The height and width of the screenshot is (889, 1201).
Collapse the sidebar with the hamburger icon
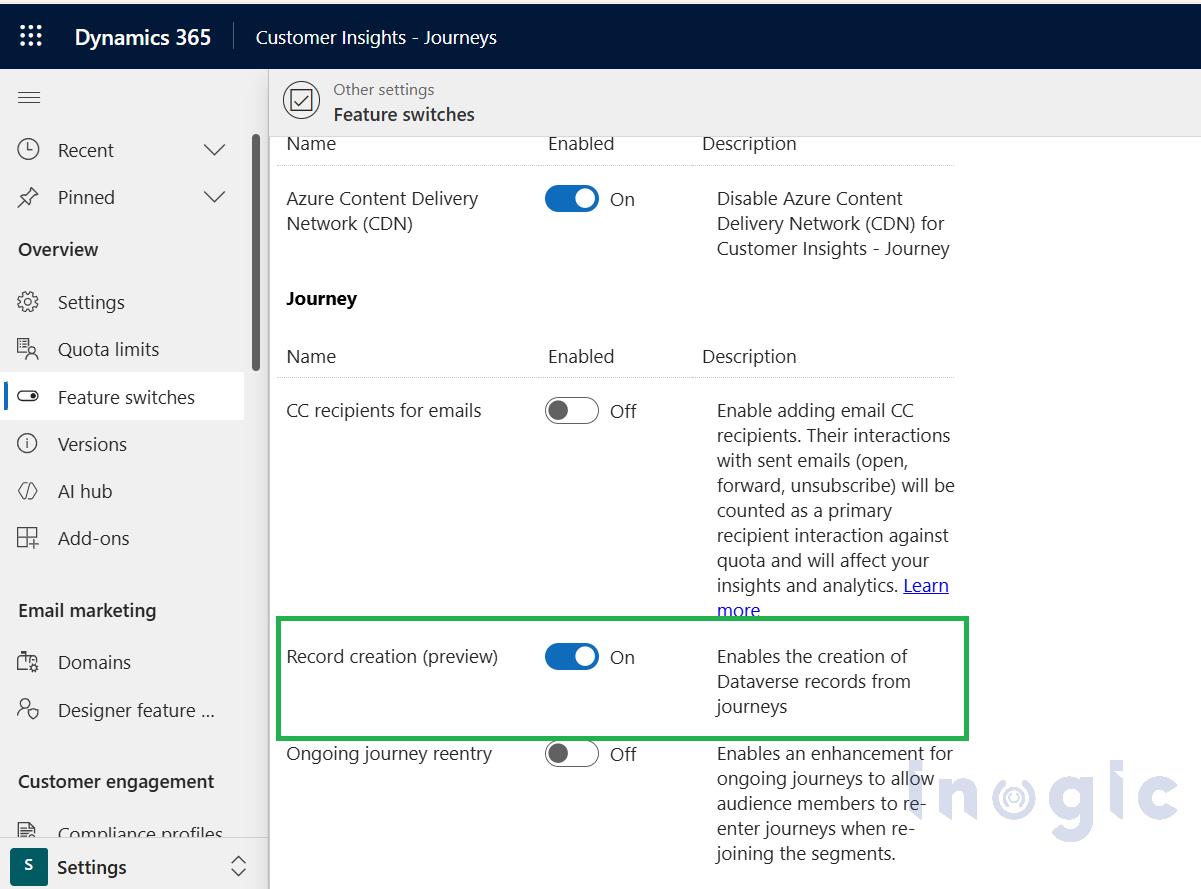click(x=29, y=97)
